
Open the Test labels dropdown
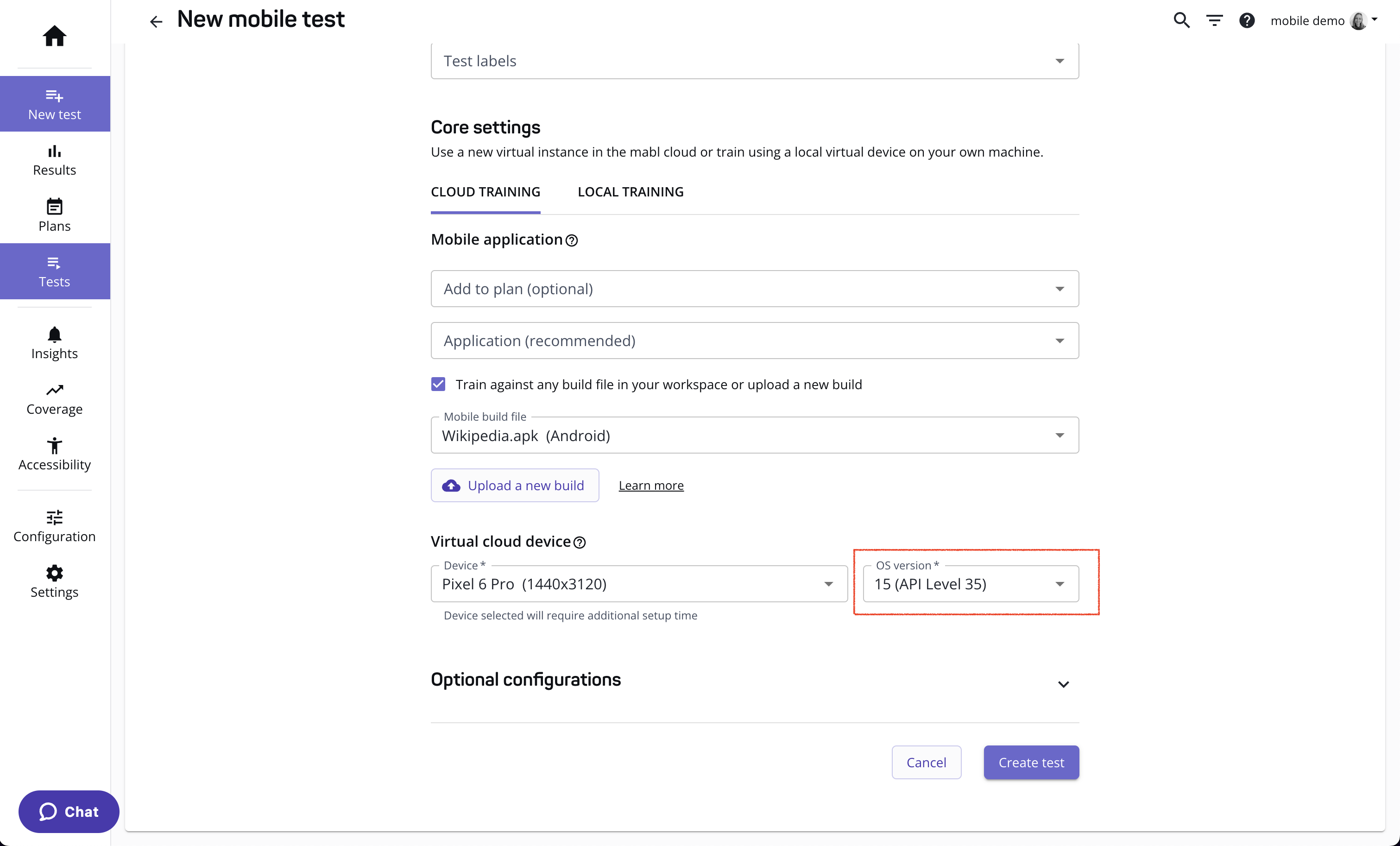[x=755, y=61]
